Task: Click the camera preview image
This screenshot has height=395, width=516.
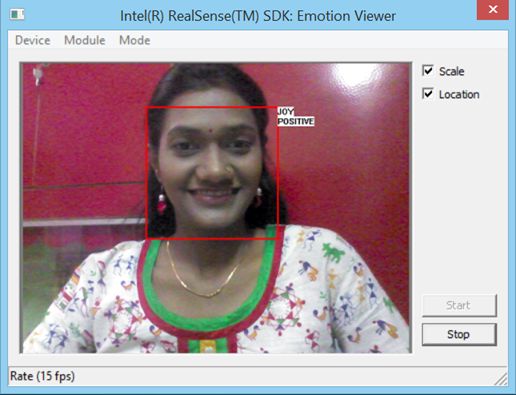Action: point(216,208)
